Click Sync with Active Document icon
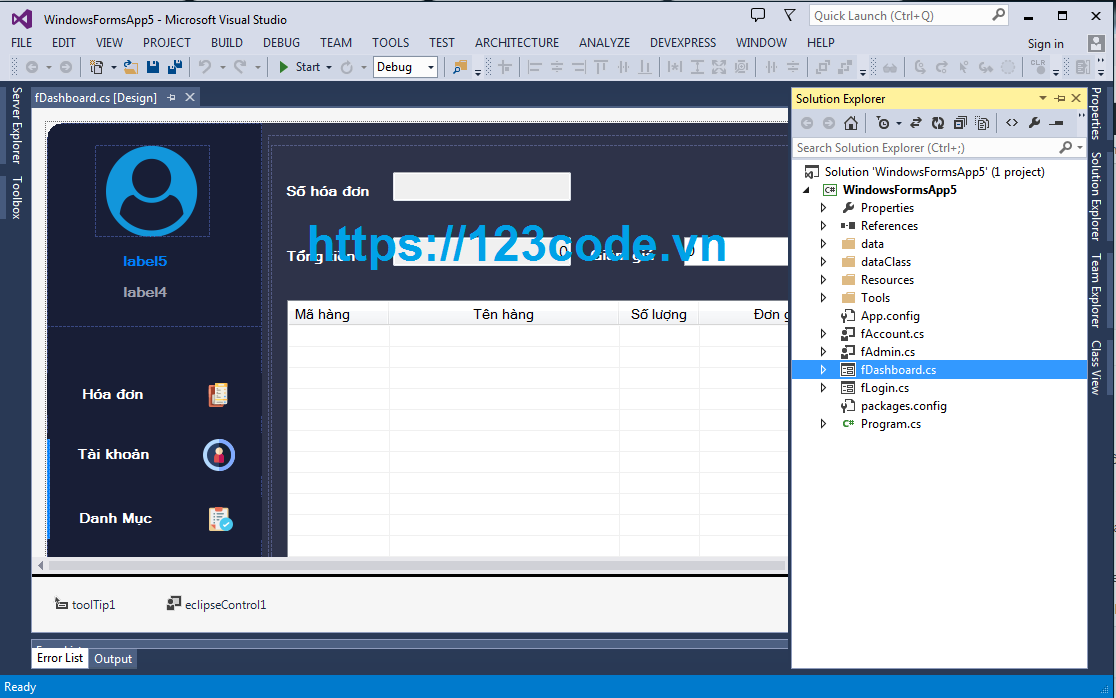Screen dimensions: 1116x698 [x=915, y=122]
